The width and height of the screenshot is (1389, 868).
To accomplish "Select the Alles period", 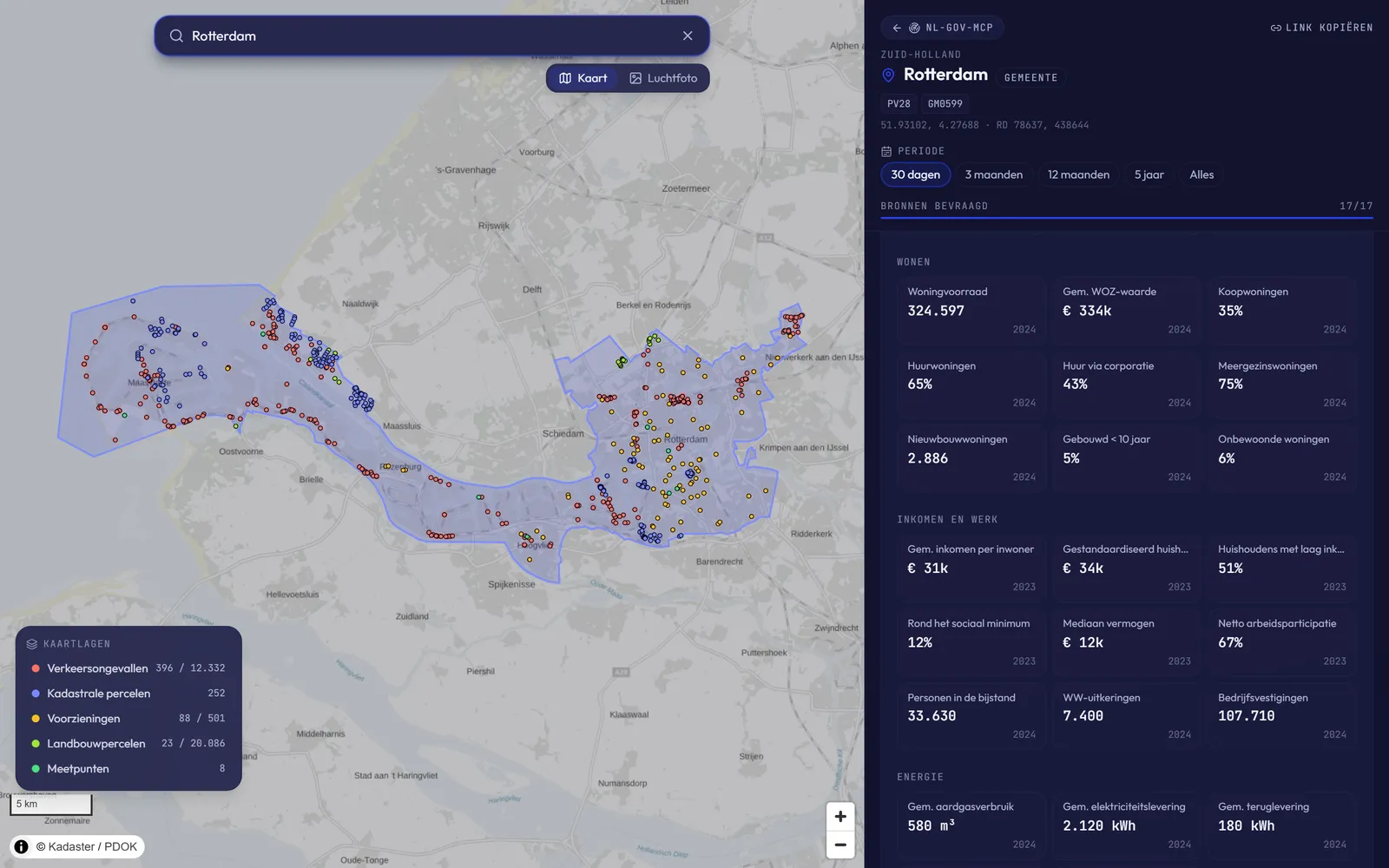I will click(x=1201, y=174).
